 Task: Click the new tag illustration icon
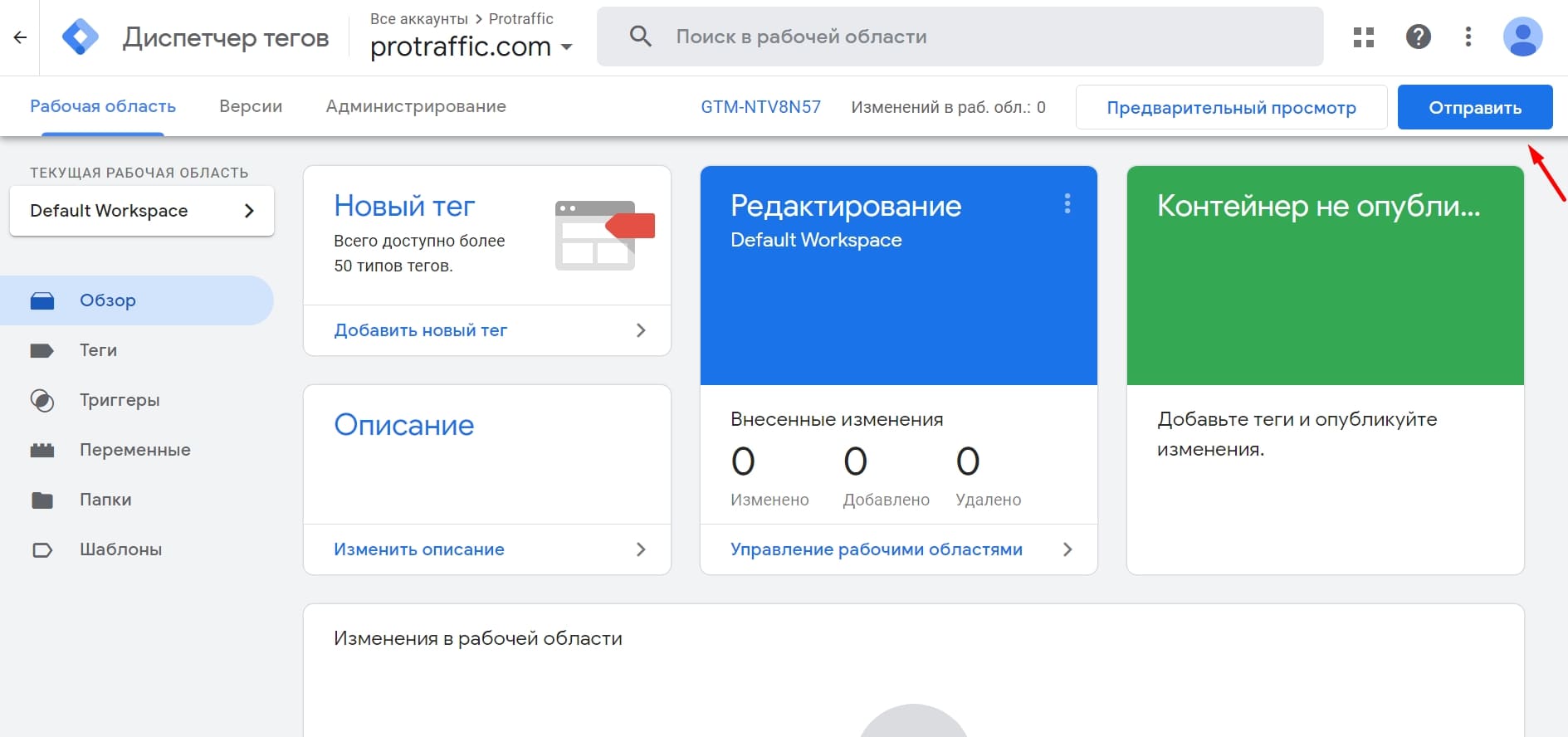(x=604, y=235)
